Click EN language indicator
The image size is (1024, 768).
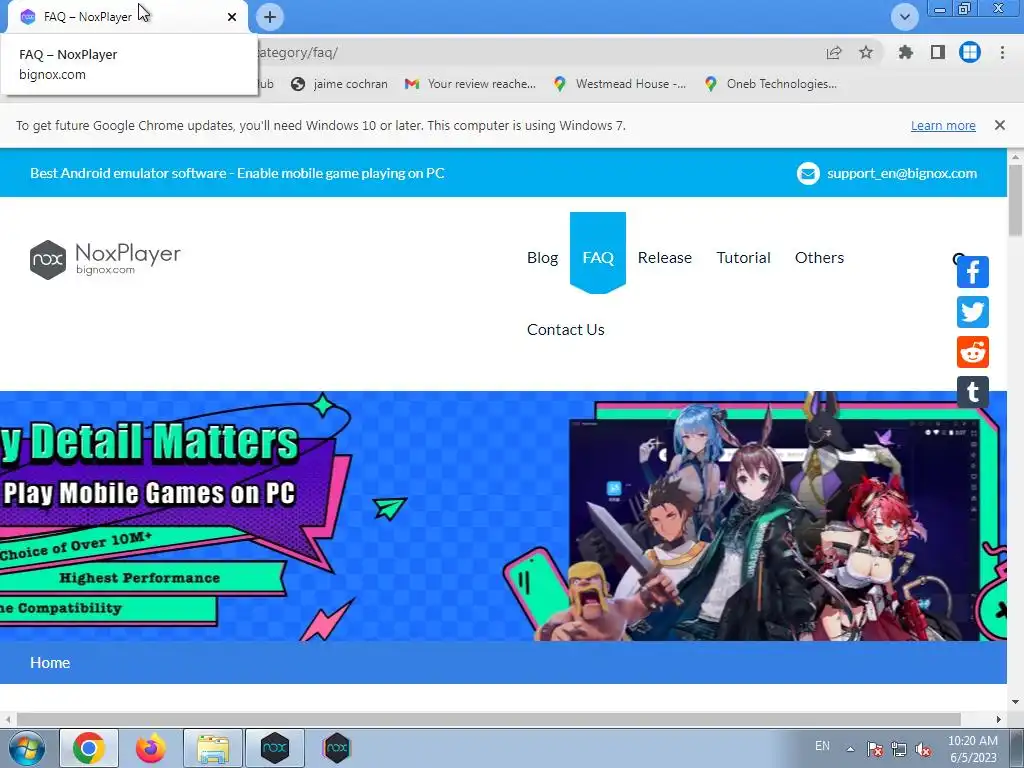(x=822, y=746)
